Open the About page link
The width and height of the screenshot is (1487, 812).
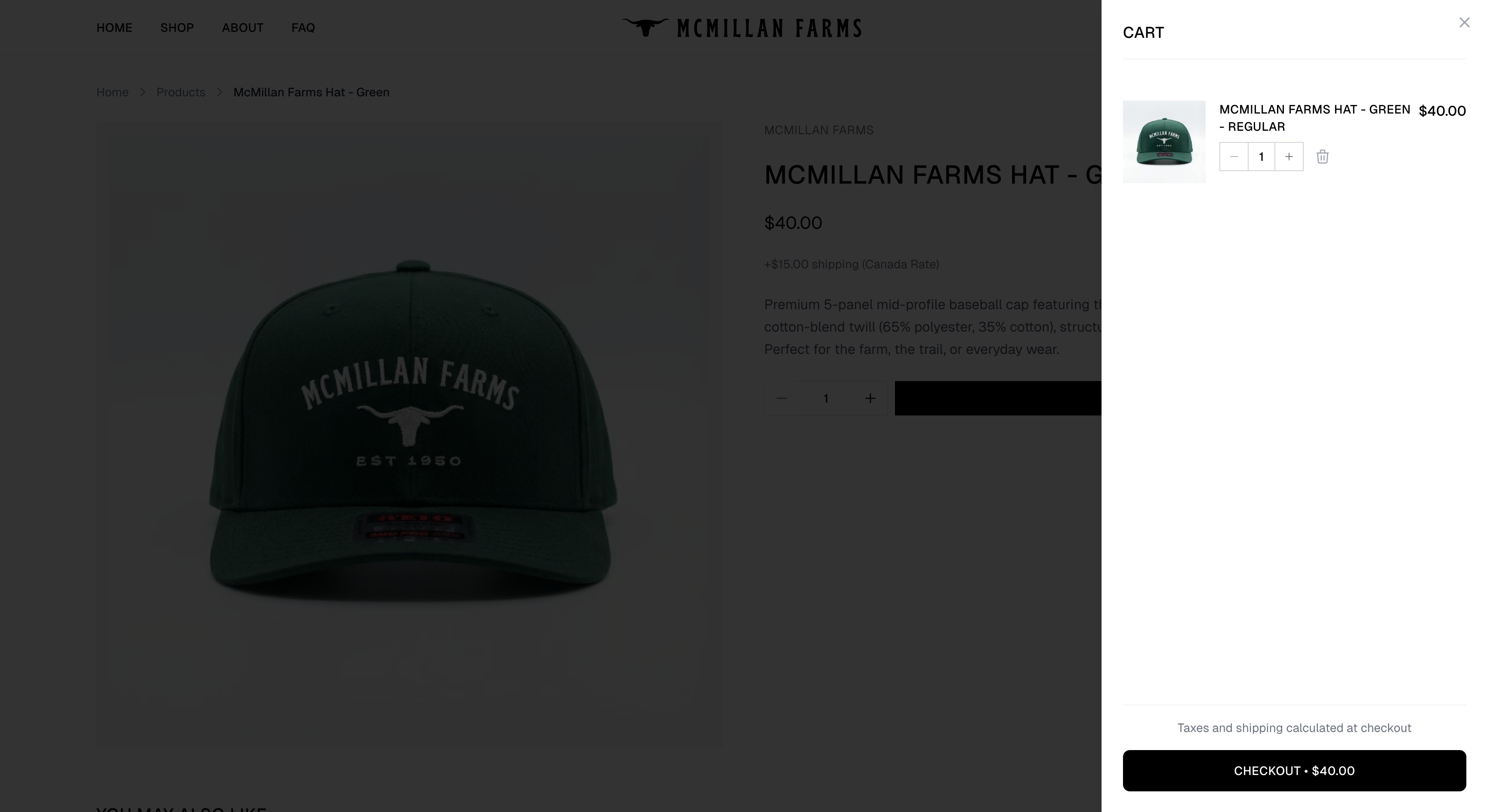click(242, 28)
